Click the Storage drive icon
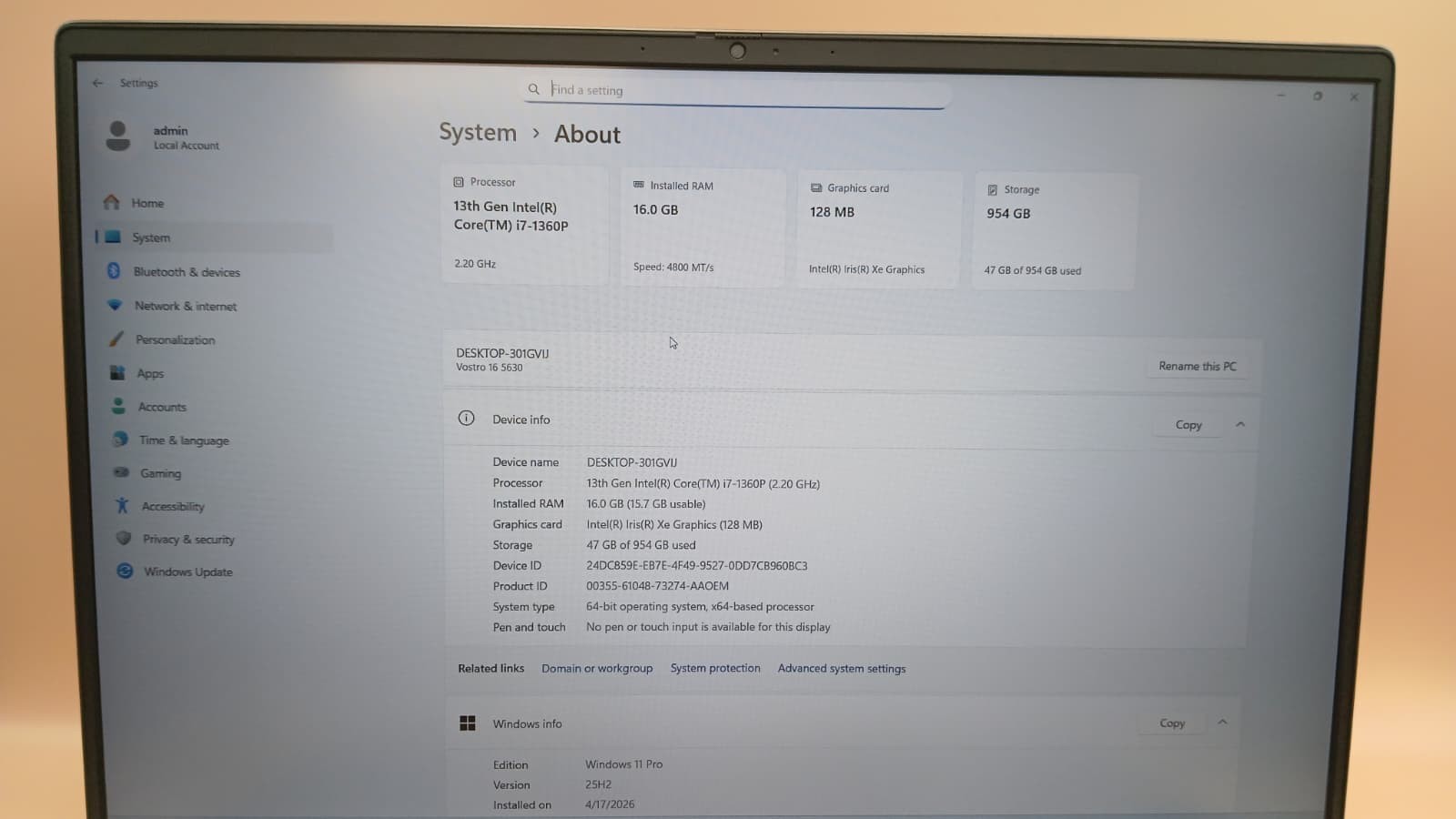The width and height of the screenshot is (1456, 819). click(x=993, y=190)
